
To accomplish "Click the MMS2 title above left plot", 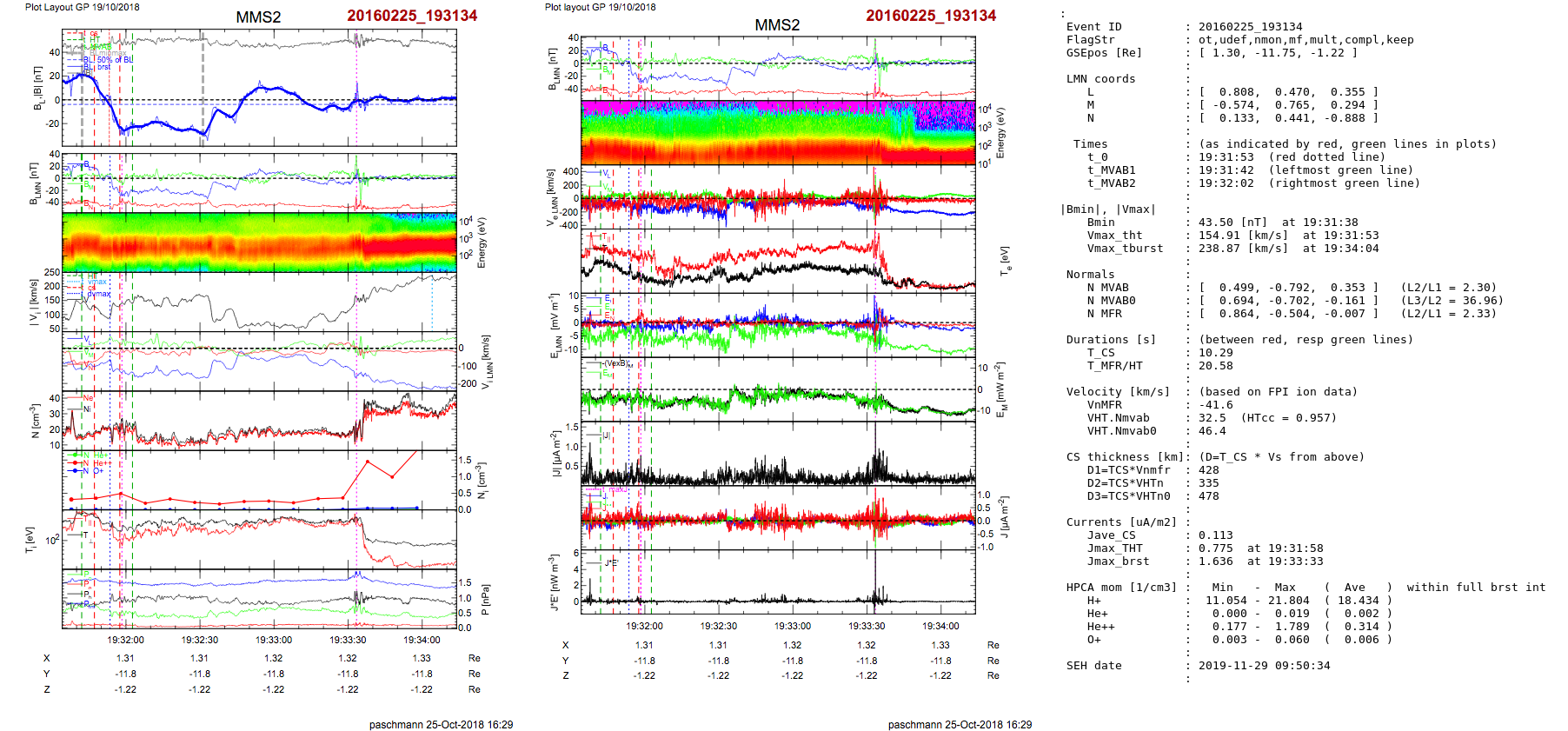I will pos(258,17).
